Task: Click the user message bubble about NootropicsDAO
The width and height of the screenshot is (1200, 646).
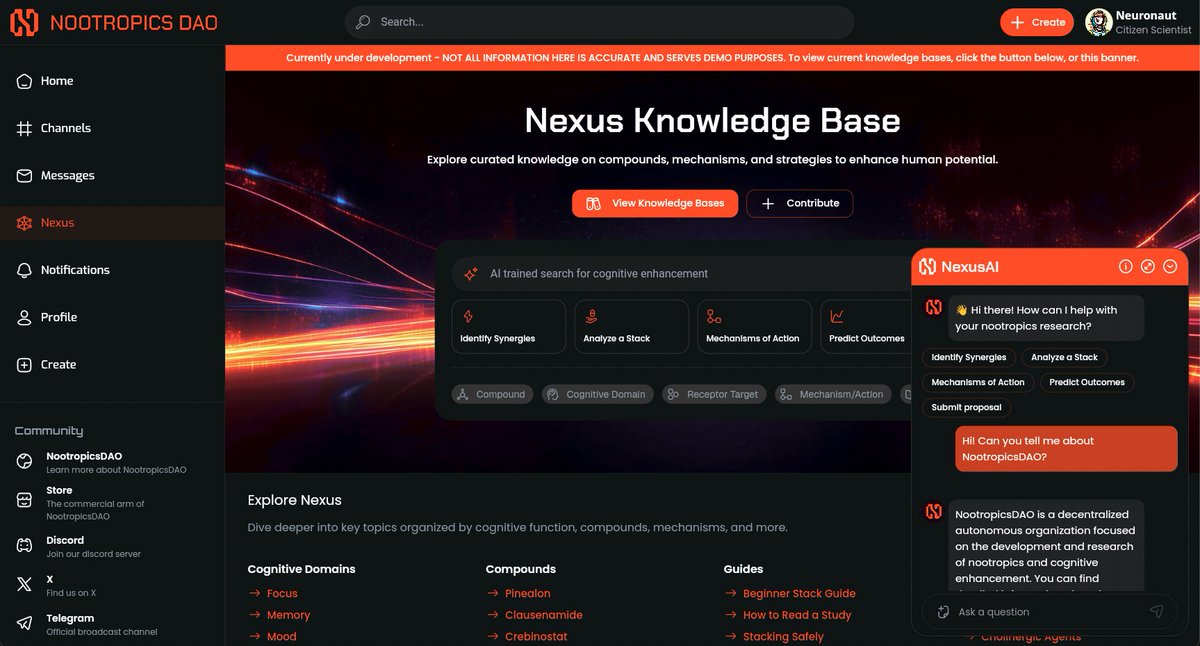Action: [x=1065, y=448]
